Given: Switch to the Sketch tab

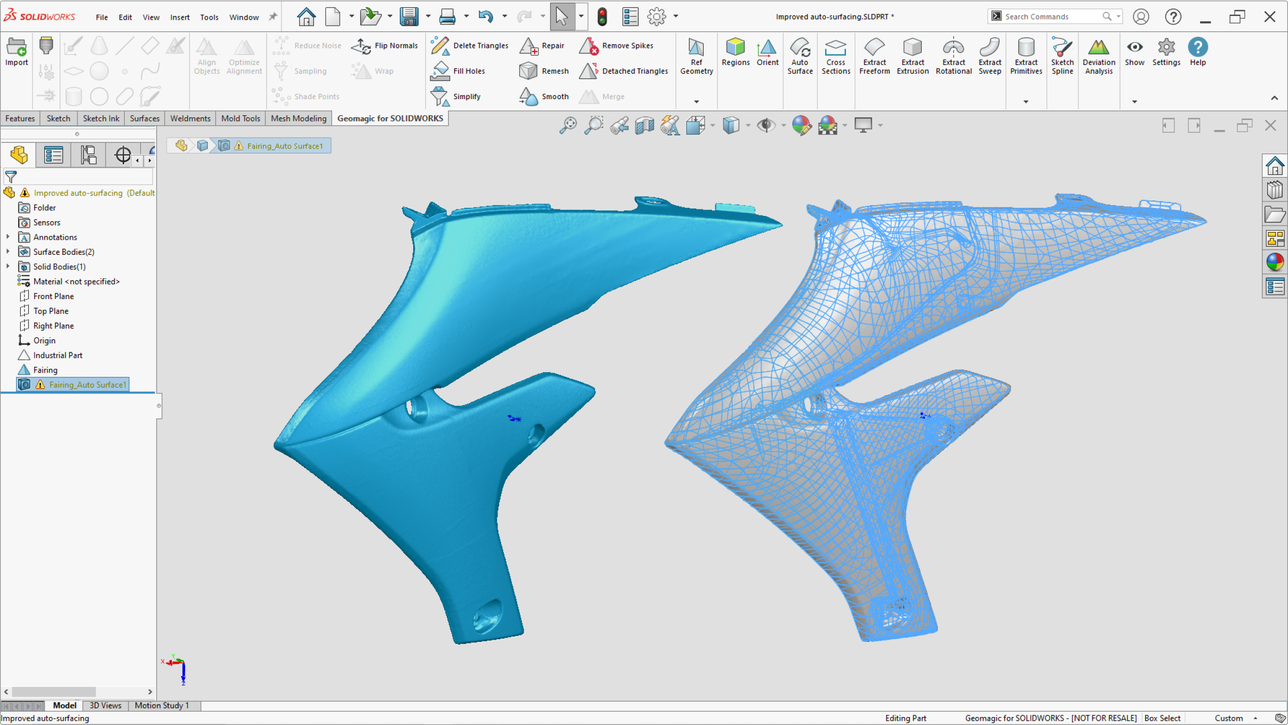Looking at the screenshot, I should coord(59,118).
